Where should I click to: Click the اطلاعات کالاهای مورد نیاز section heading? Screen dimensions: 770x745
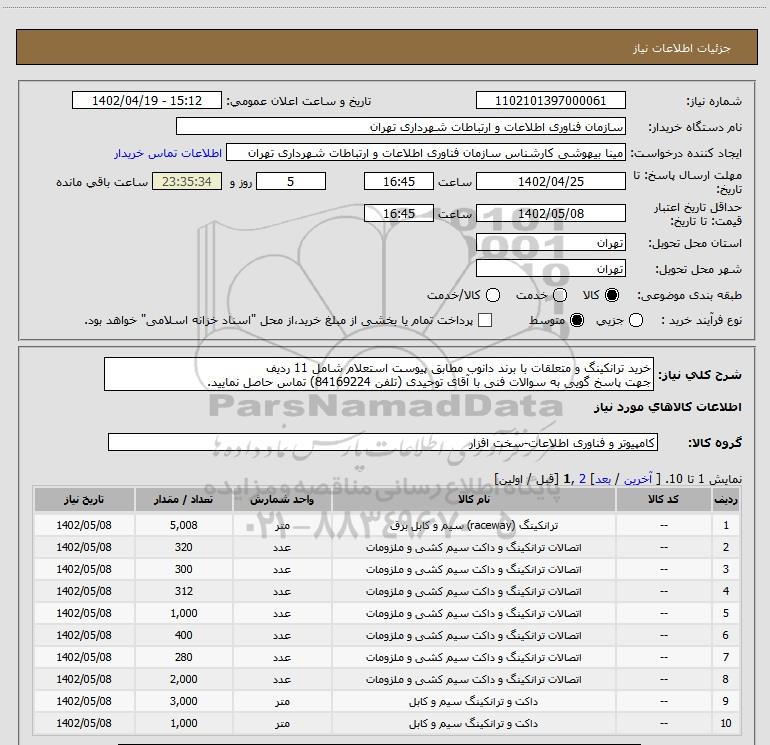pyautogui.click(x=668, y=407)
